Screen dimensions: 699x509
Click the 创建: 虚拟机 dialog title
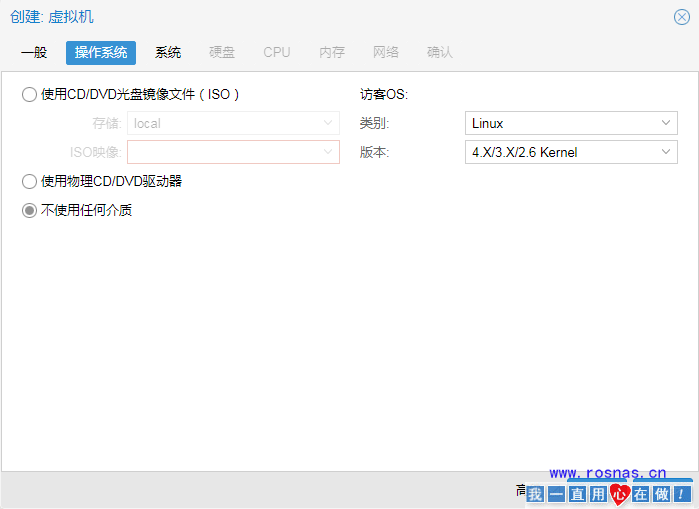click(x=52, y=17)
